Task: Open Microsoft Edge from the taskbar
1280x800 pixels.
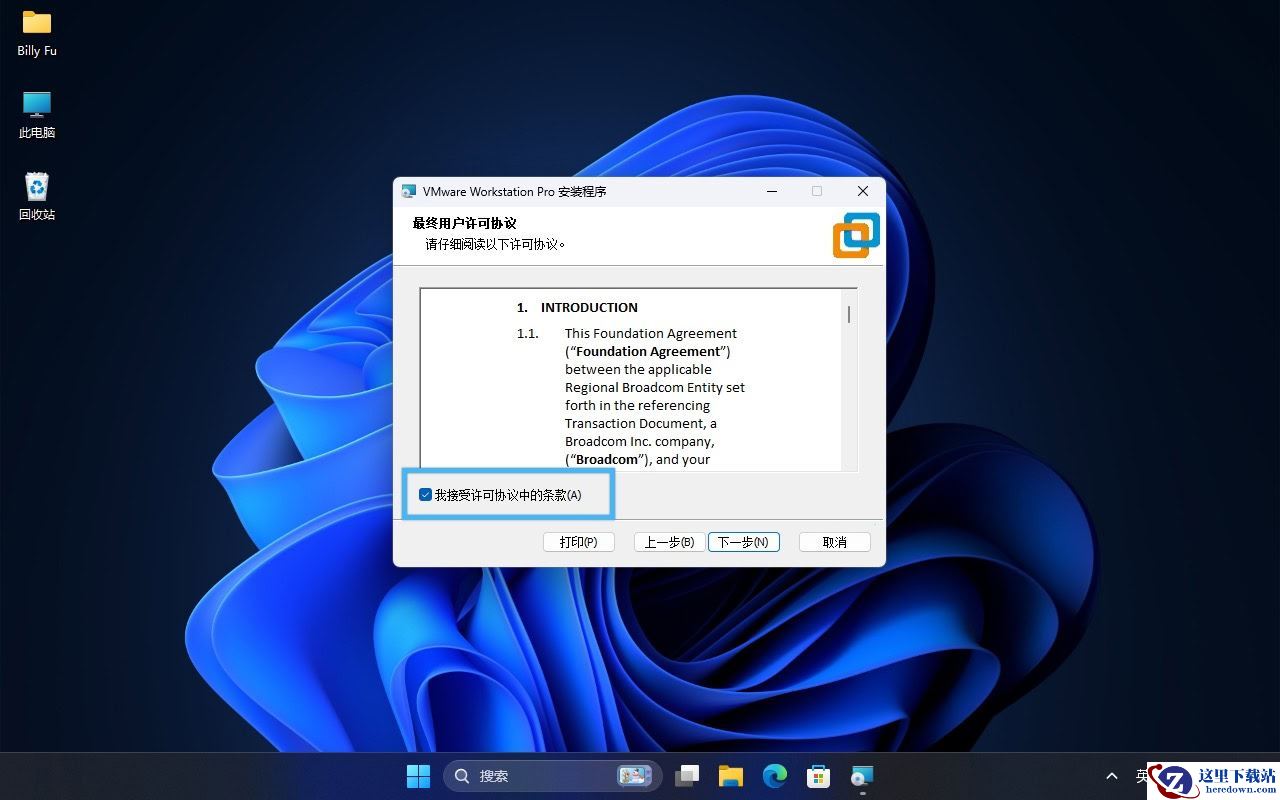Action: (775, 776)
